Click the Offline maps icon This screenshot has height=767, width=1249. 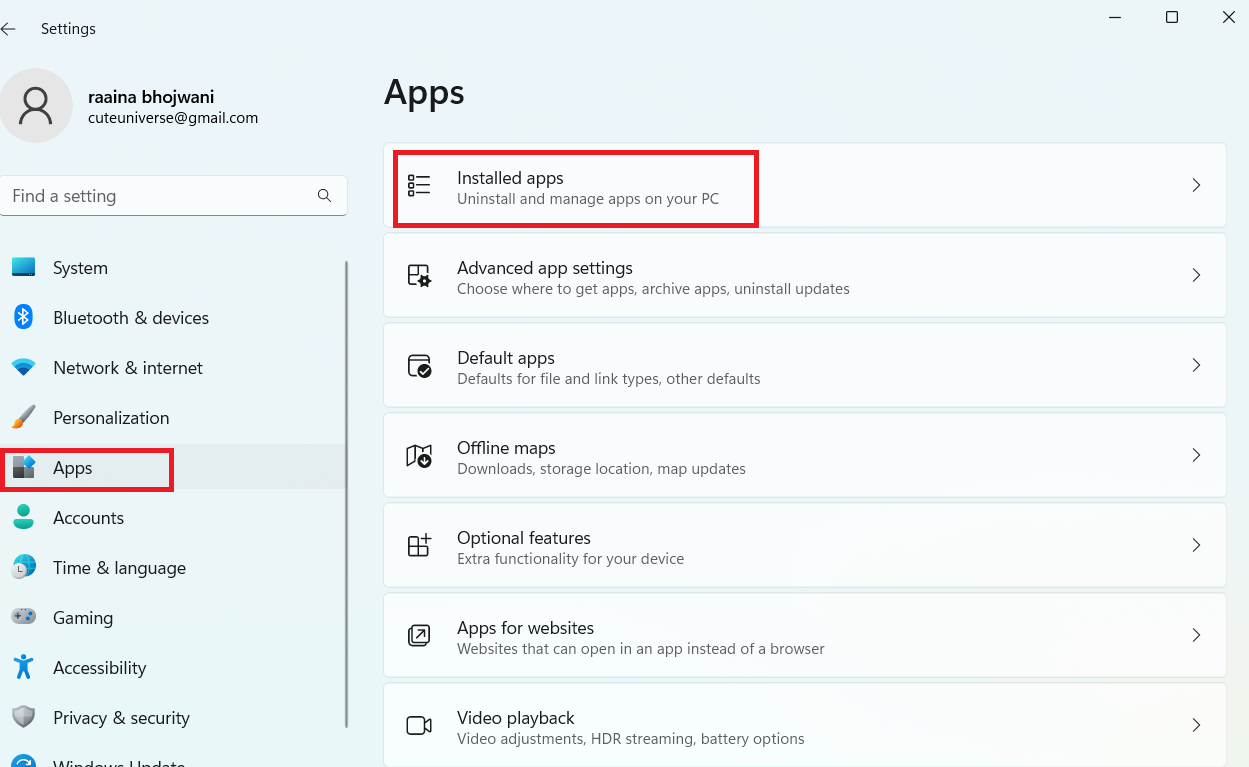click(419, 455)
